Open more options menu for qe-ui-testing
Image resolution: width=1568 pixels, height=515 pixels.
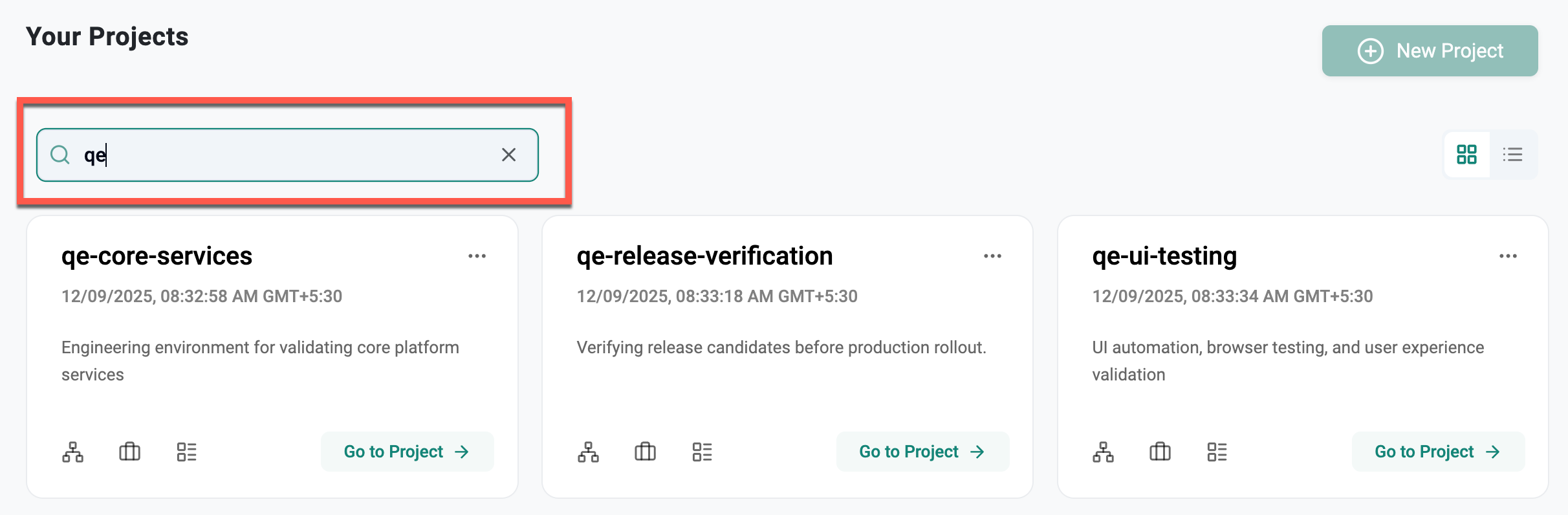1508,256
